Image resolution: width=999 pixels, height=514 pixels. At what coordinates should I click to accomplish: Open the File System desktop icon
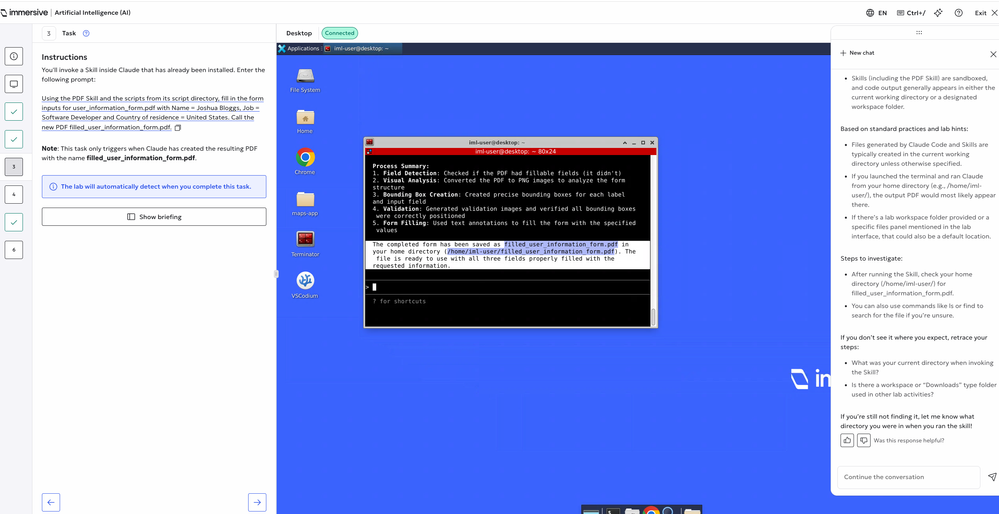coord(305,76)
